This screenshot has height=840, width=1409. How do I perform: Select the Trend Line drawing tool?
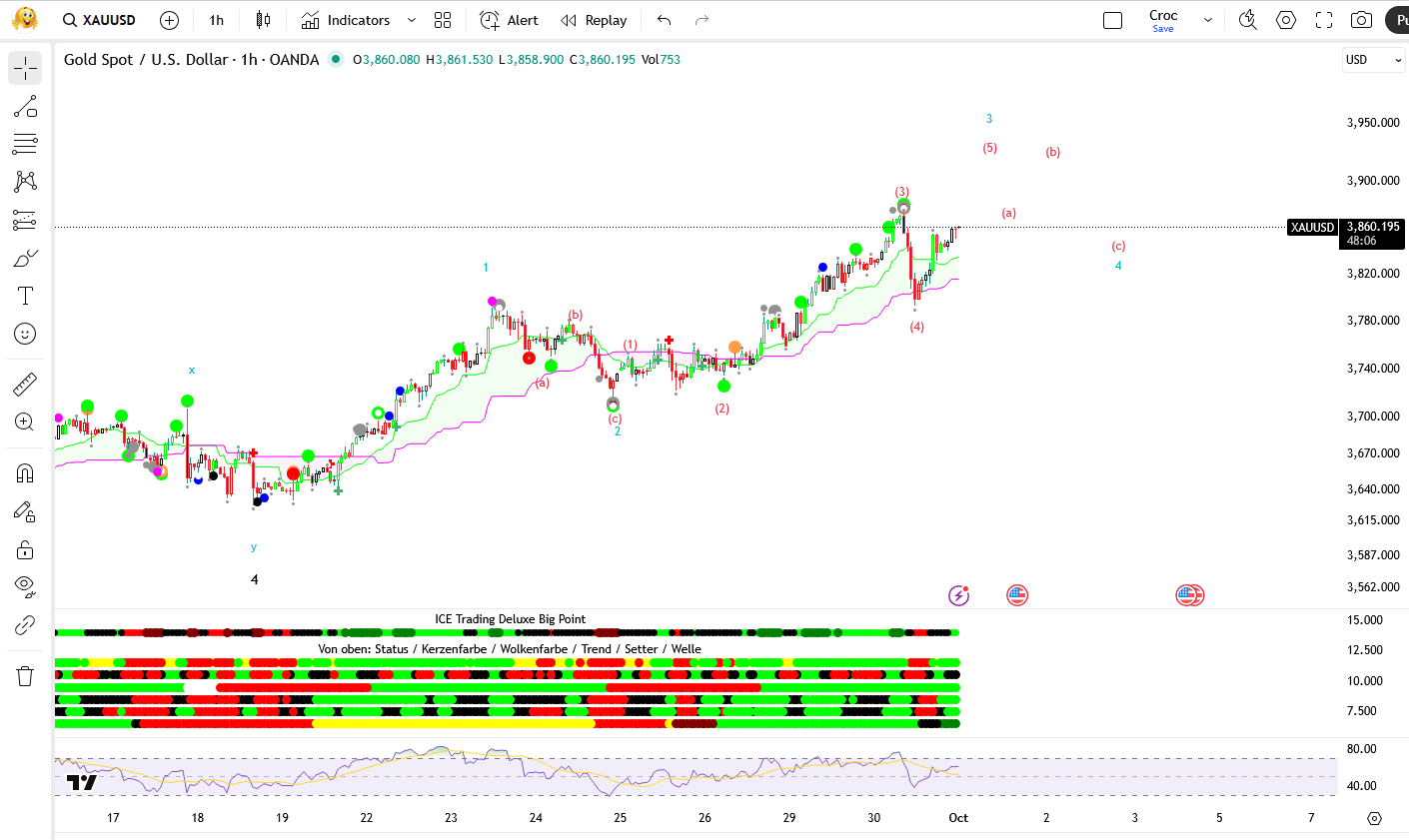tap(25, 106)
